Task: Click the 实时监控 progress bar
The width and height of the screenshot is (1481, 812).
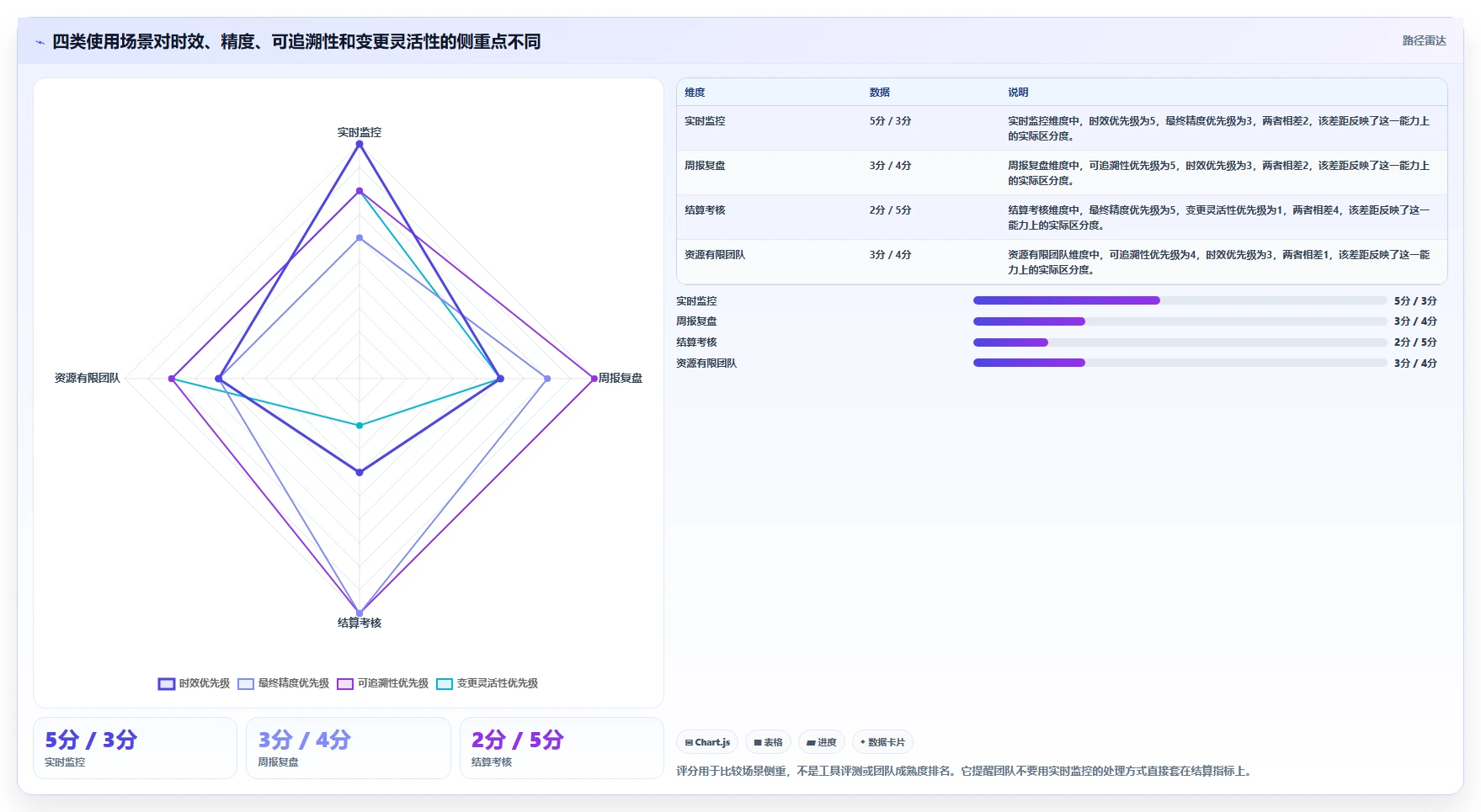Action: pos(1180,300)
